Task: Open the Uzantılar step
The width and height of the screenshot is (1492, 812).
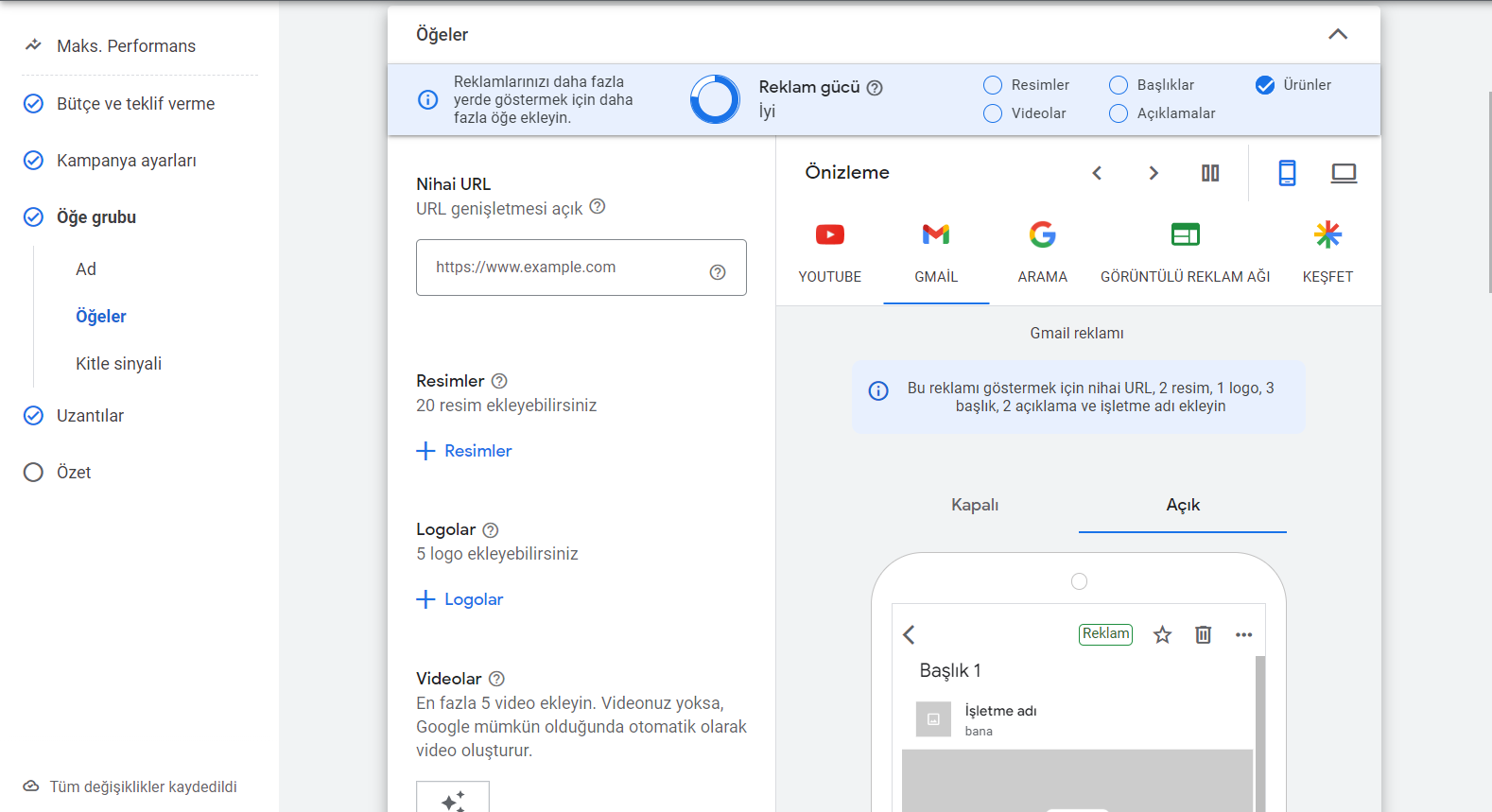Action: click(x=90, y=416)
